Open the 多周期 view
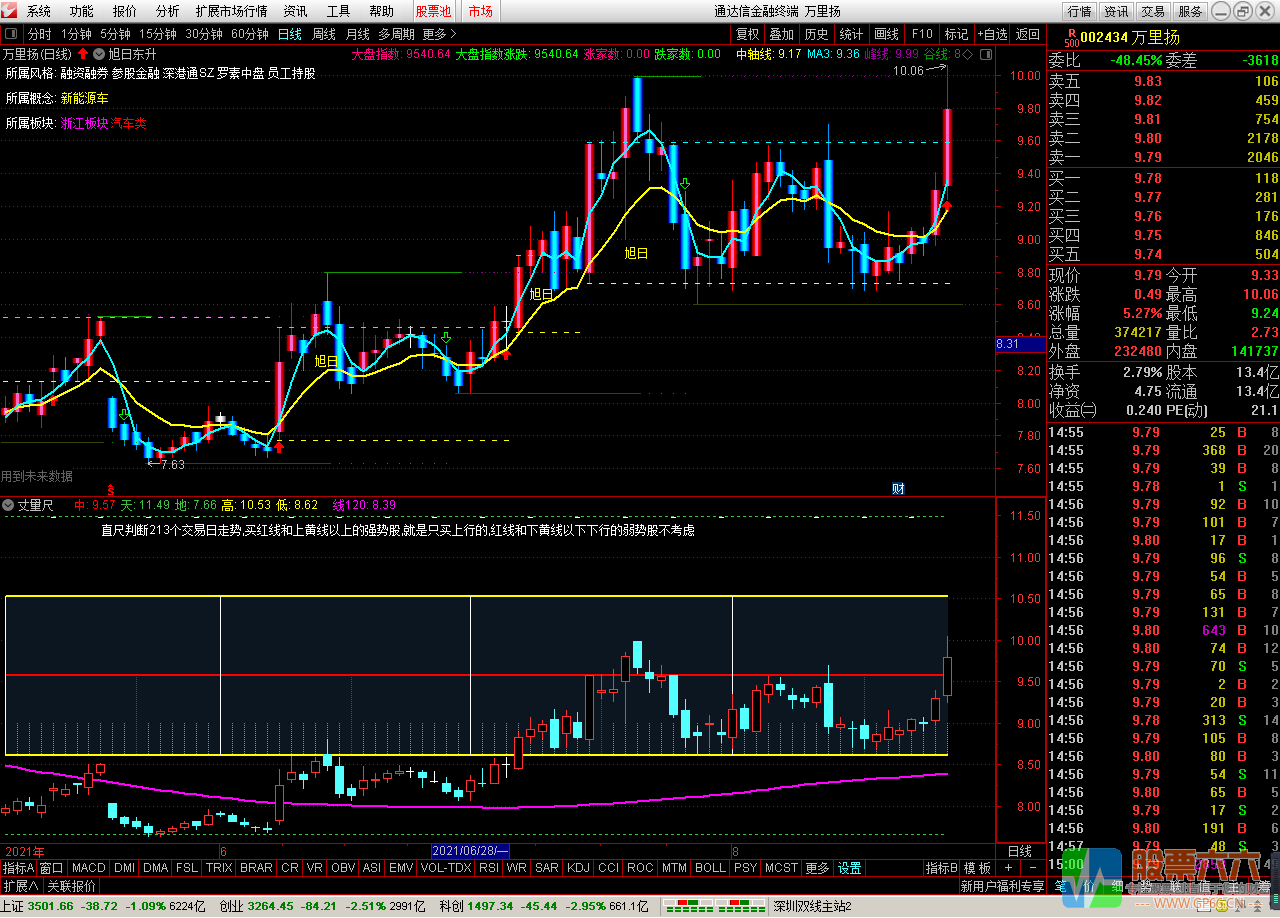 (x=397, y=34)
